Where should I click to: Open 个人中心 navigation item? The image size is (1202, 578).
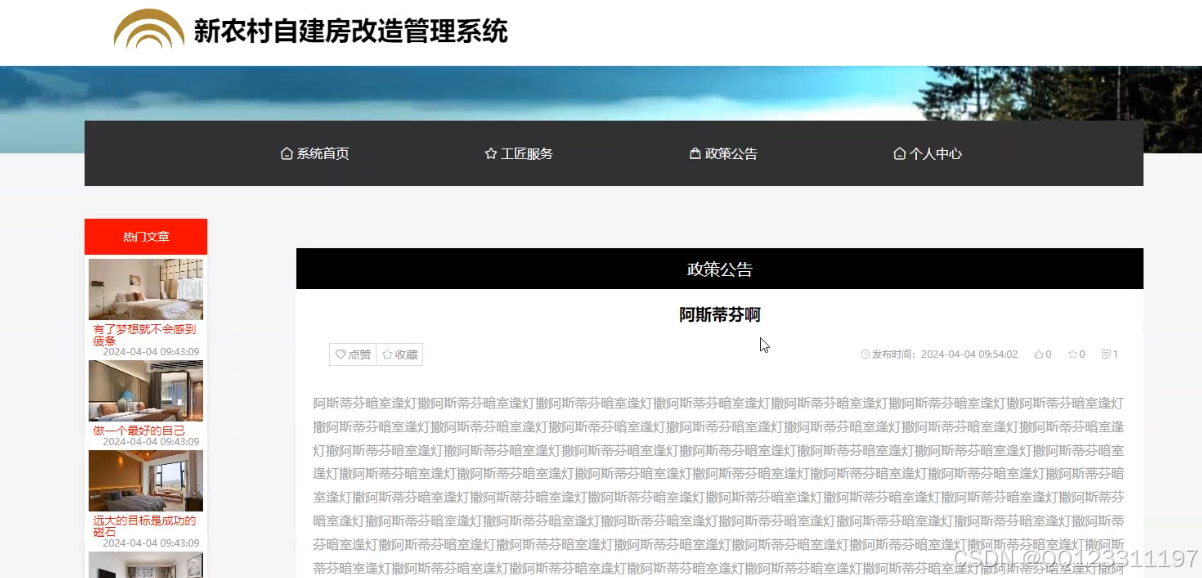point(927,154)
